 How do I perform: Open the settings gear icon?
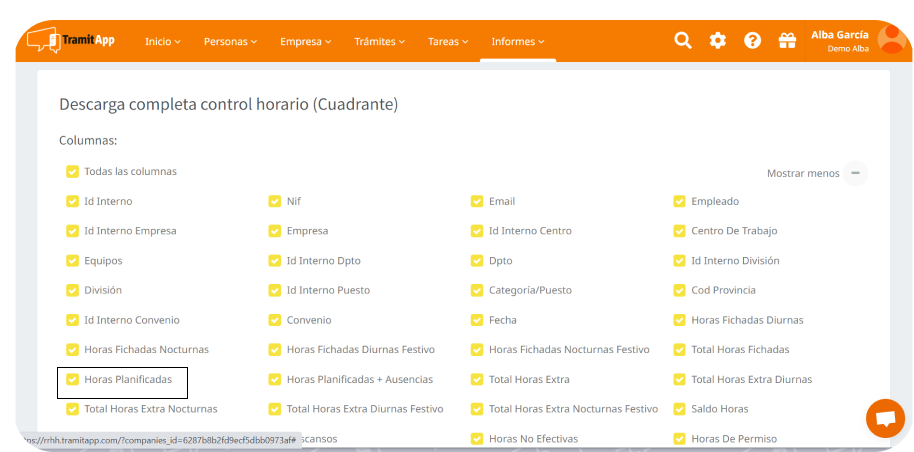tap(718, 40)
